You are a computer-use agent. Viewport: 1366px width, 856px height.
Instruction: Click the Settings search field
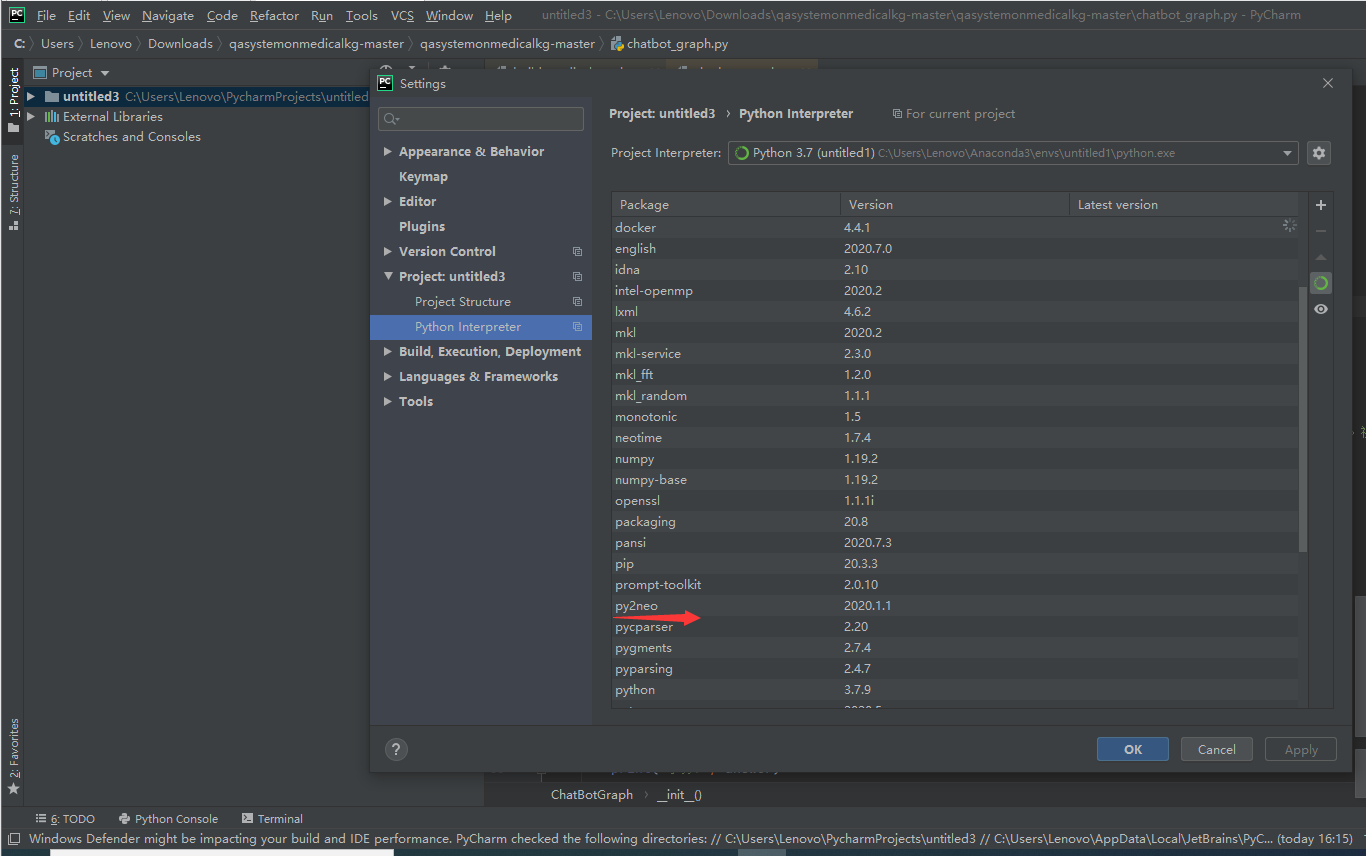(x=481, y=119)
